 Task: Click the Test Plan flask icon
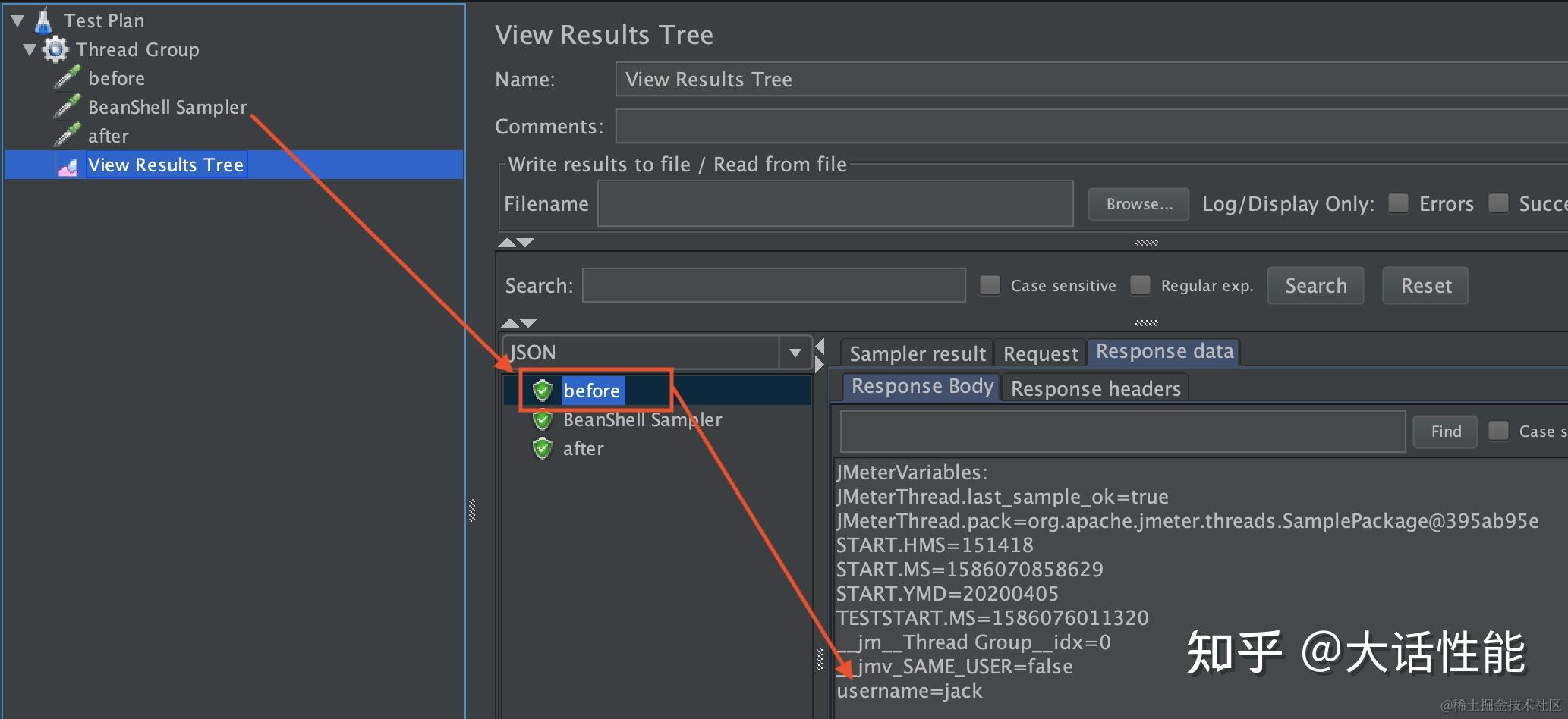coord(43,20)
